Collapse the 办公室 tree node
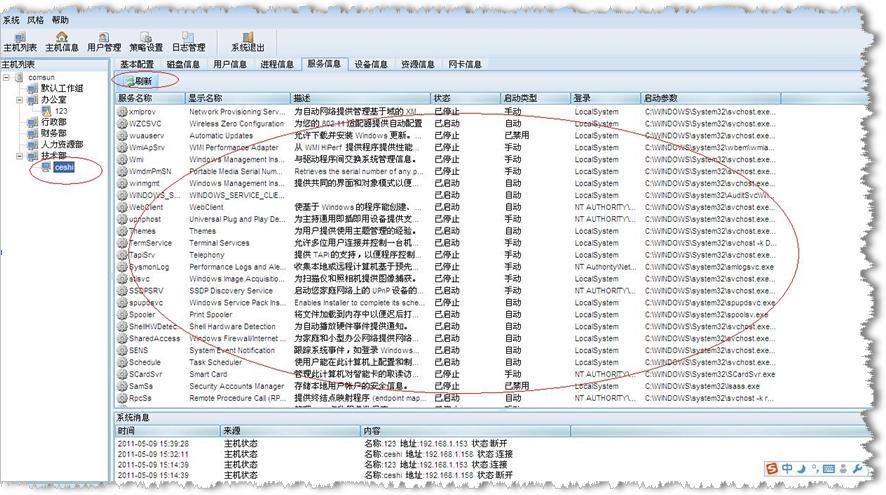Viewport: 886px width, 495px height. pyautogui.click(x=20, y=99)
